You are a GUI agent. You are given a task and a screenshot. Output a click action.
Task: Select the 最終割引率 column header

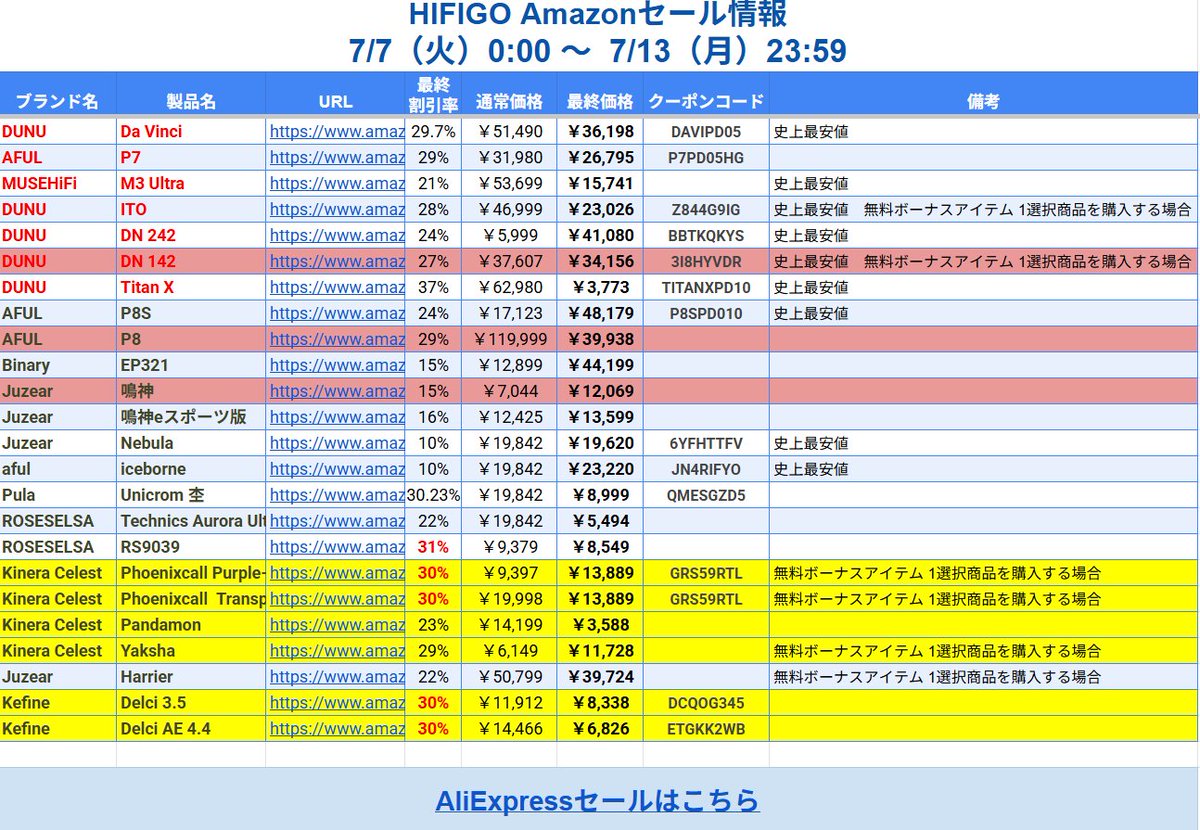point(433,93)
